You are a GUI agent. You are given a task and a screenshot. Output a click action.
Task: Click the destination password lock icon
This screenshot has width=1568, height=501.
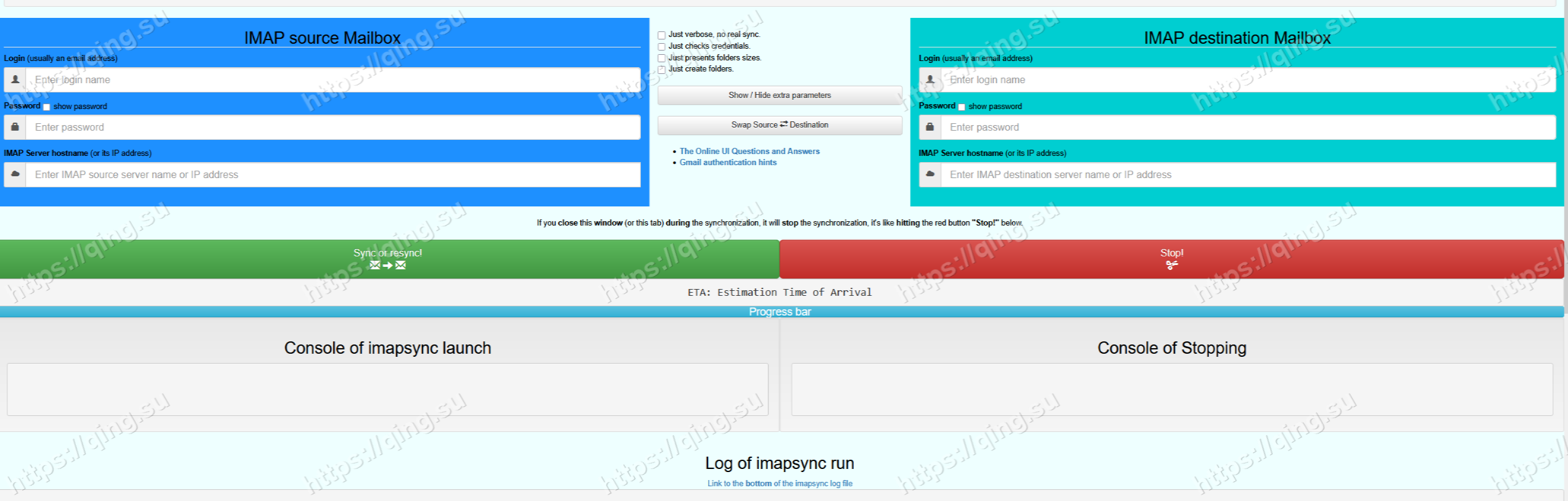[x=930, y=127]
